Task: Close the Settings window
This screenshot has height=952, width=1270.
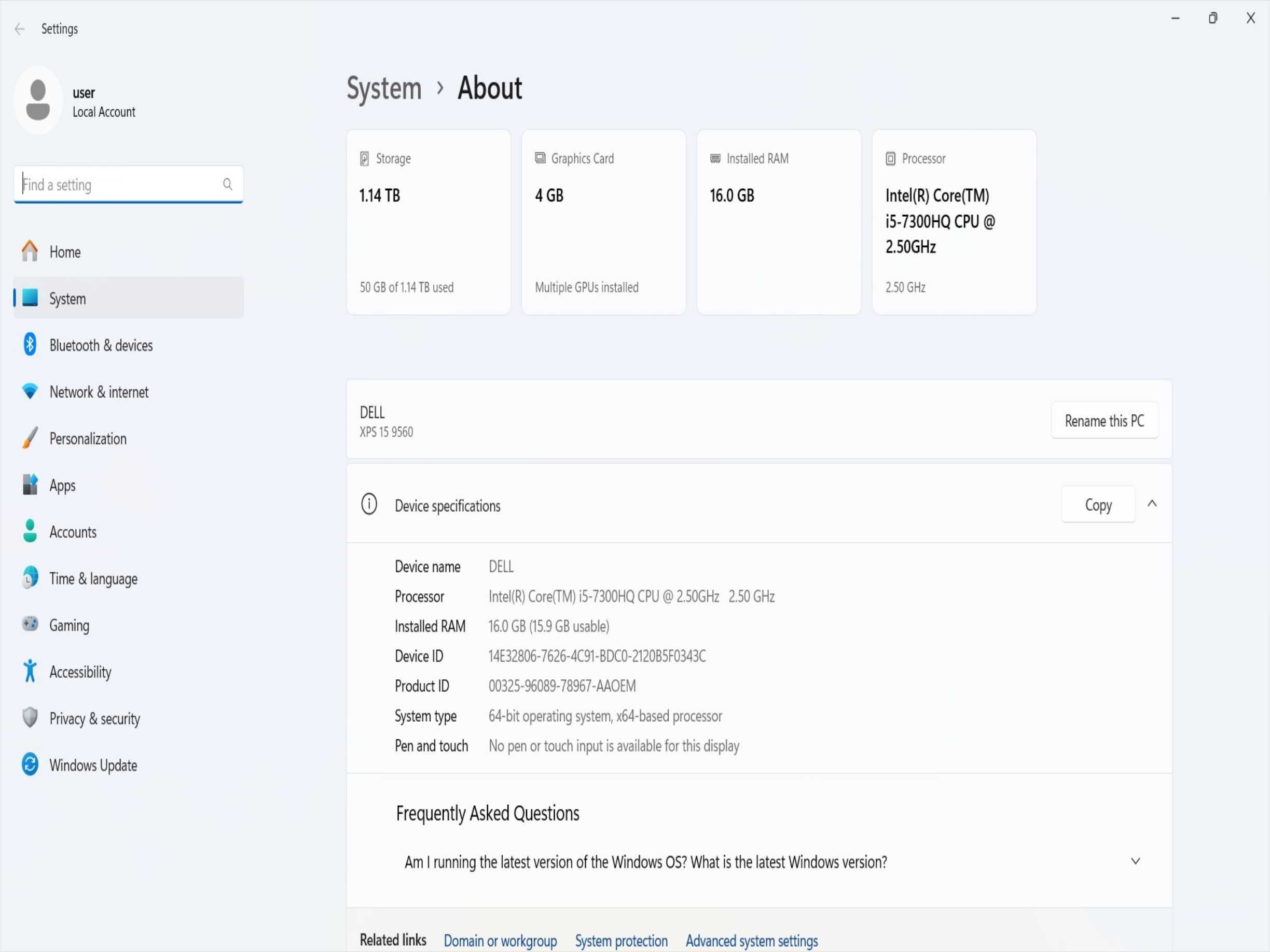Action: point(1250,18)
